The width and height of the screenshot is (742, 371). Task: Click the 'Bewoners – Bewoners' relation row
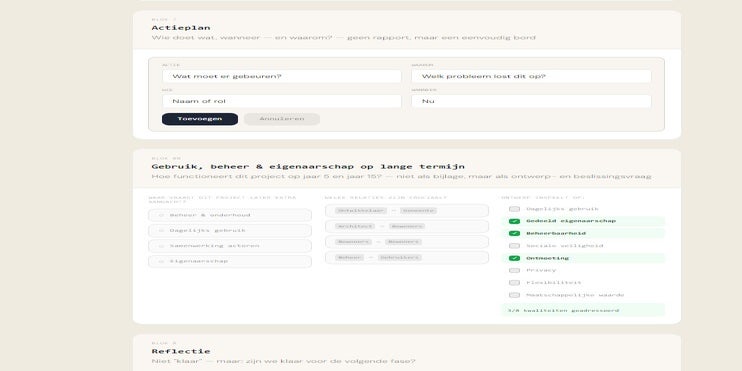click(x=407, y=242)
